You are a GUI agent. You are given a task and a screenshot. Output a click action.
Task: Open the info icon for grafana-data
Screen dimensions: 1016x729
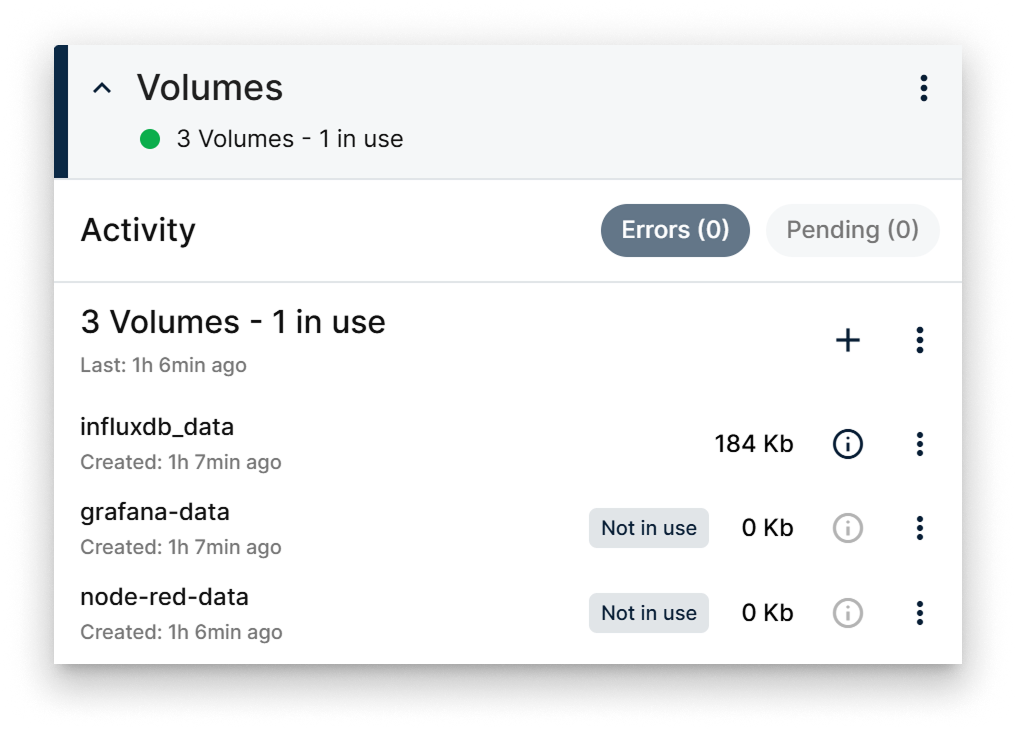[846, 528]
